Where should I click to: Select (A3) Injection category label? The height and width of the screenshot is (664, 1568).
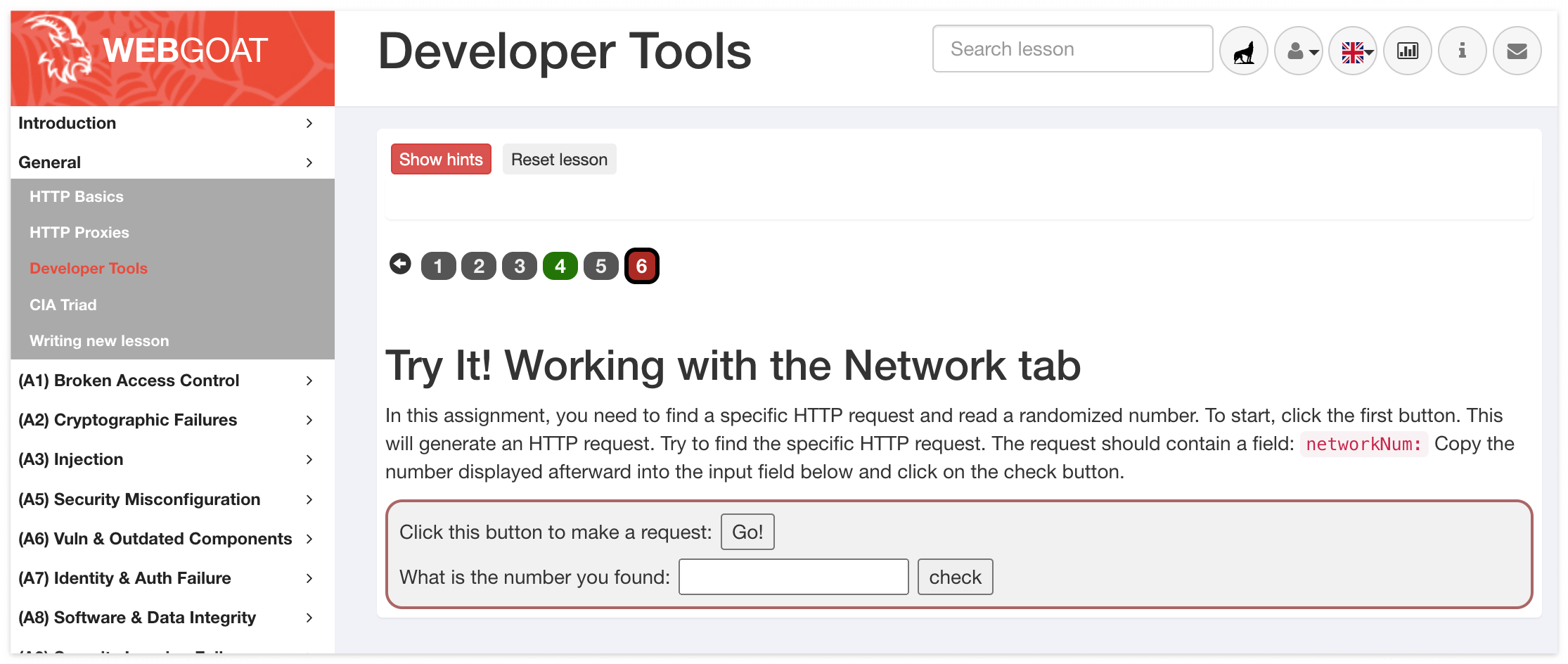71,459
